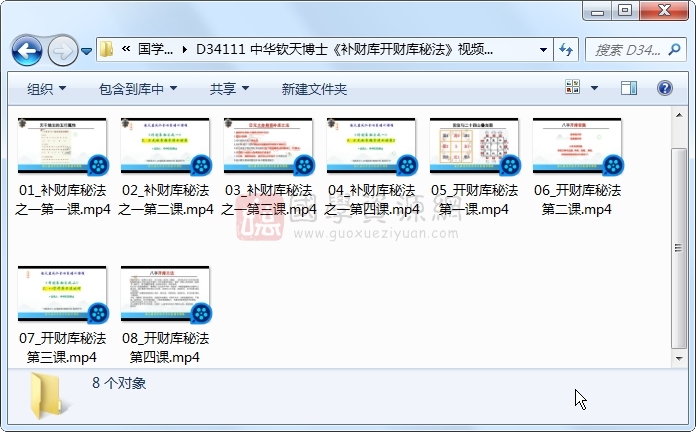Click the file name 03_补财库秘法之一第三课.mp4
Viewport: 696px width, 432px height.
coord(269,199)
